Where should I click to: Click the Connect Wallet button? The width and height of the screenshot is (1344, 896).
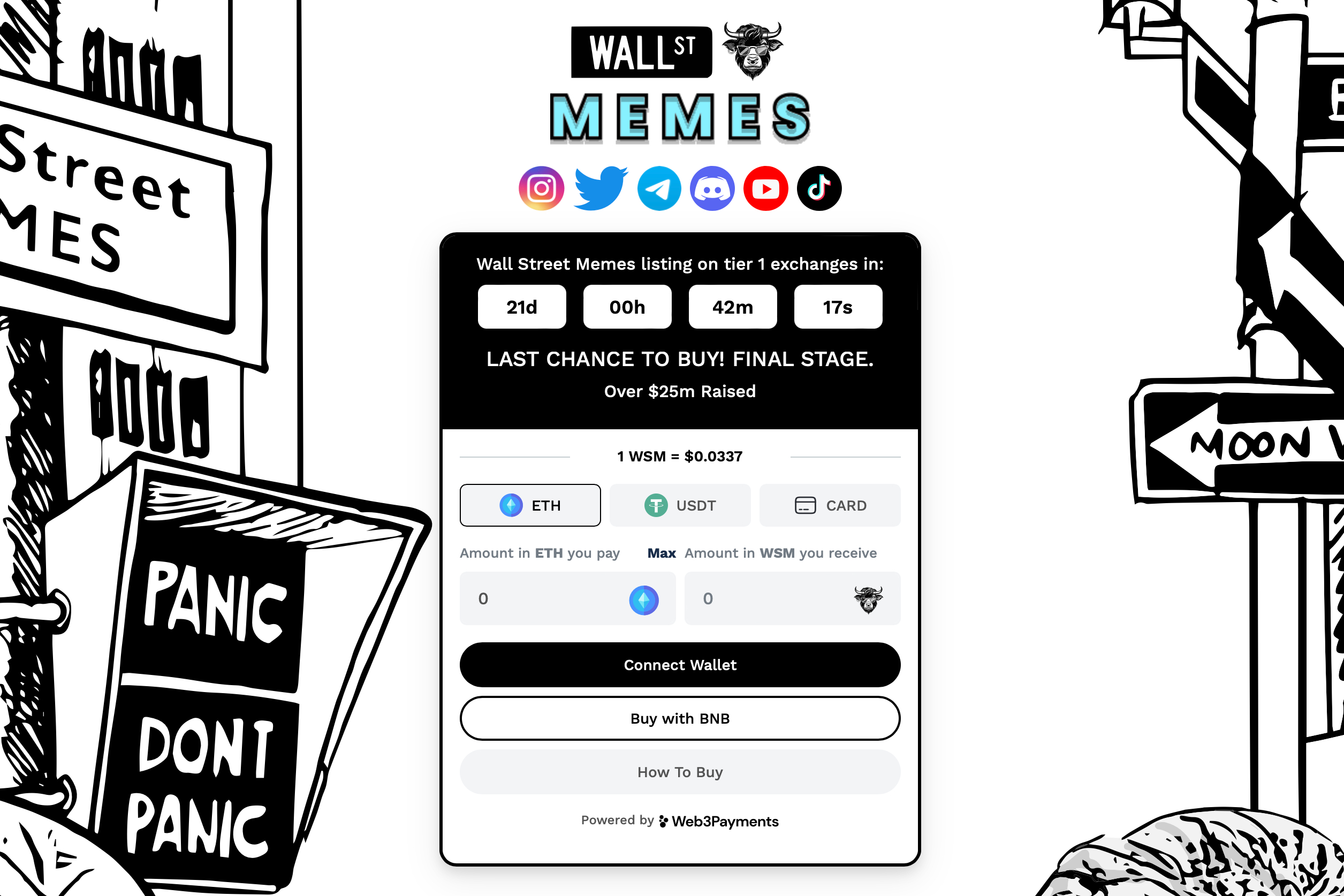click(679, 664)
